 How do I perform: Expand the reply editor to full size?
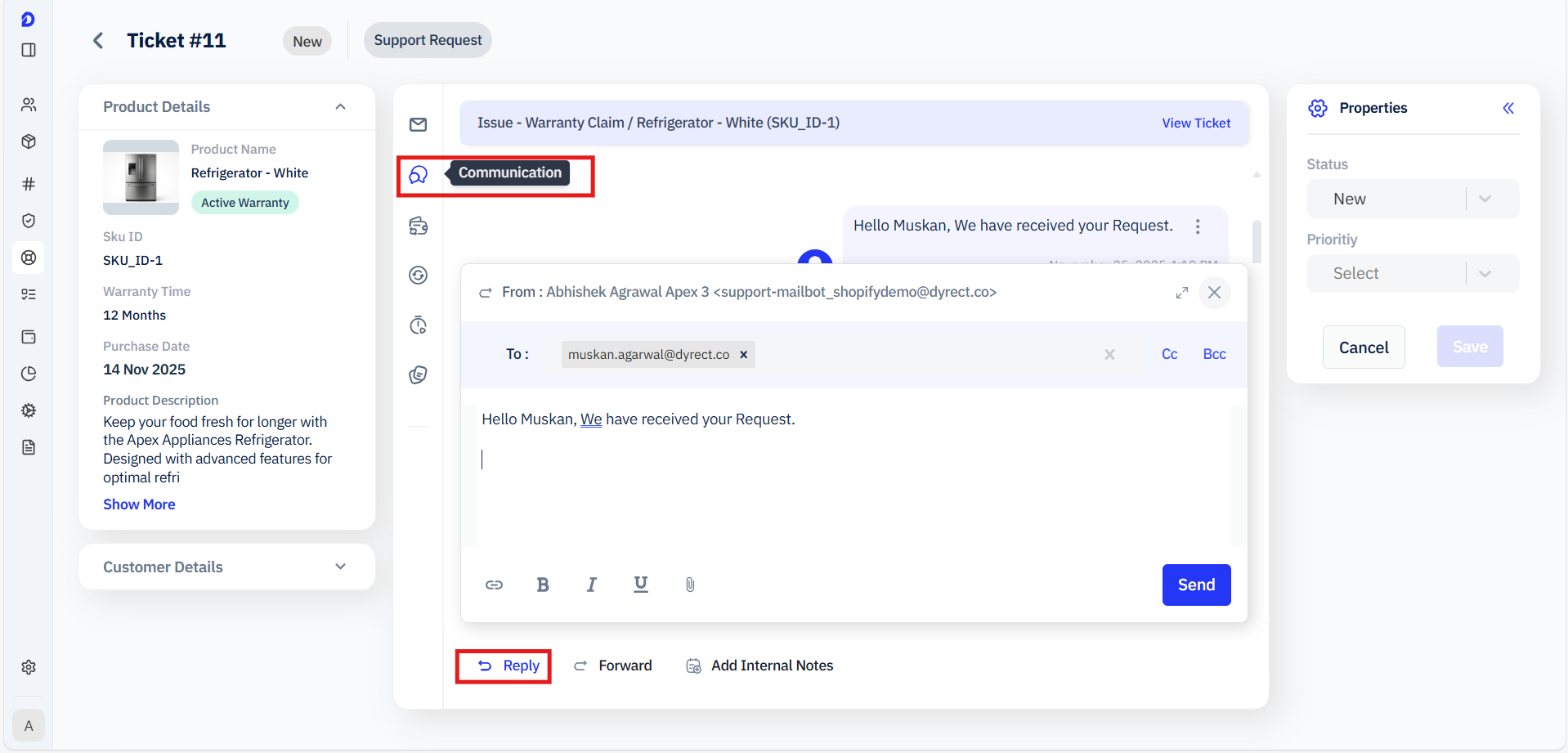coord(1181,293)
